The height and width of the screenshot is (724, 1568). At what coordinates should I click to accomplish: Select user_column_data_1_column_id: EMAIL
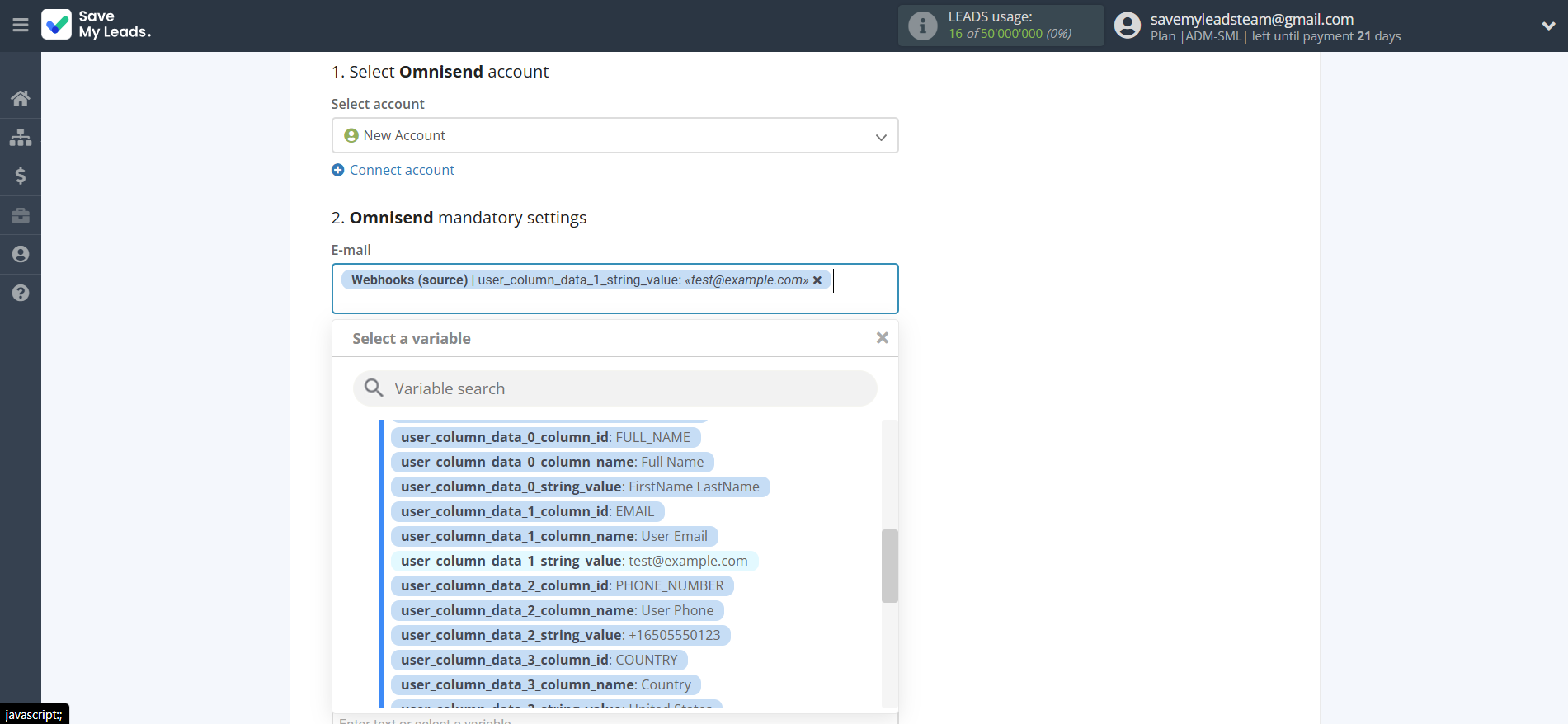[x=527, y=511]
